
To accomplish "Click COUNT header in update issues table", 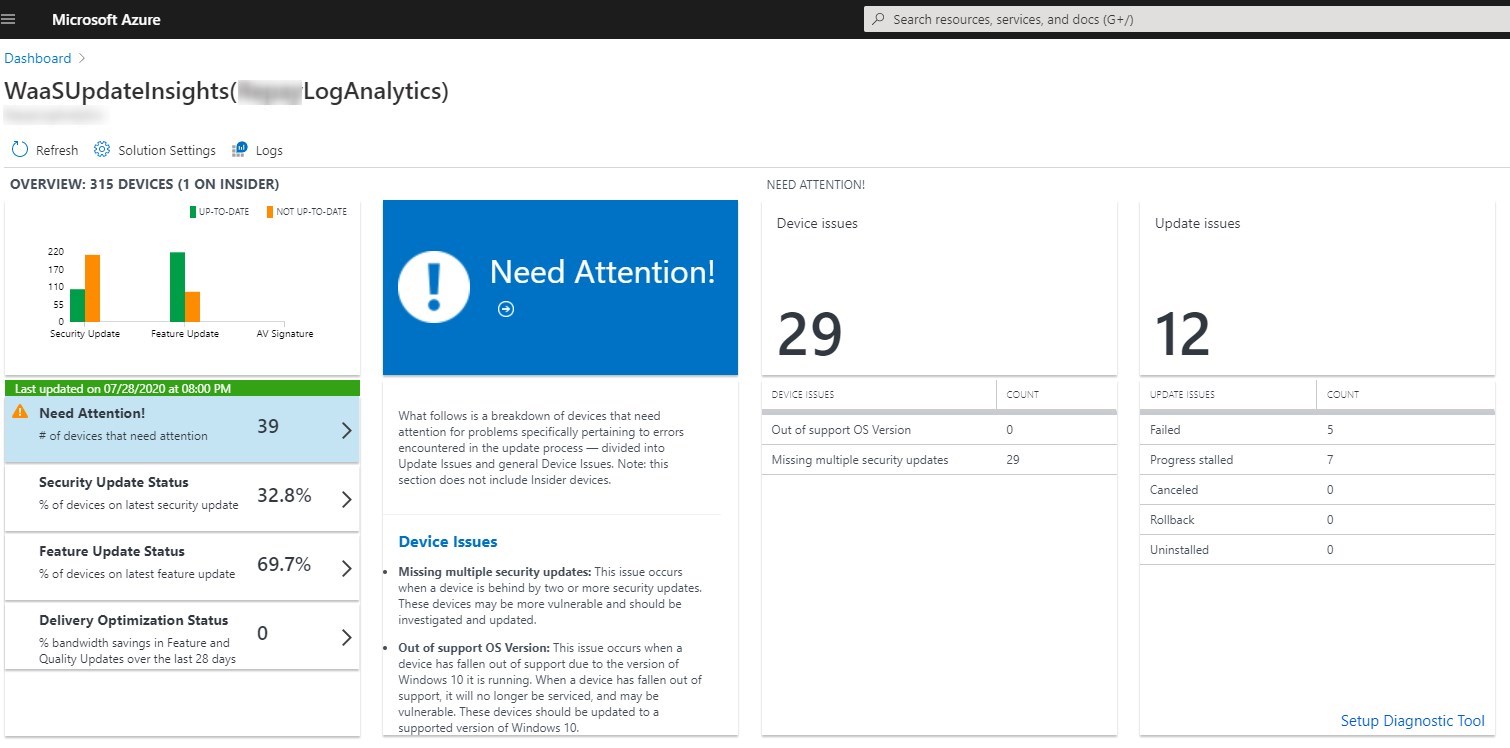I will tap(1342, 394).
